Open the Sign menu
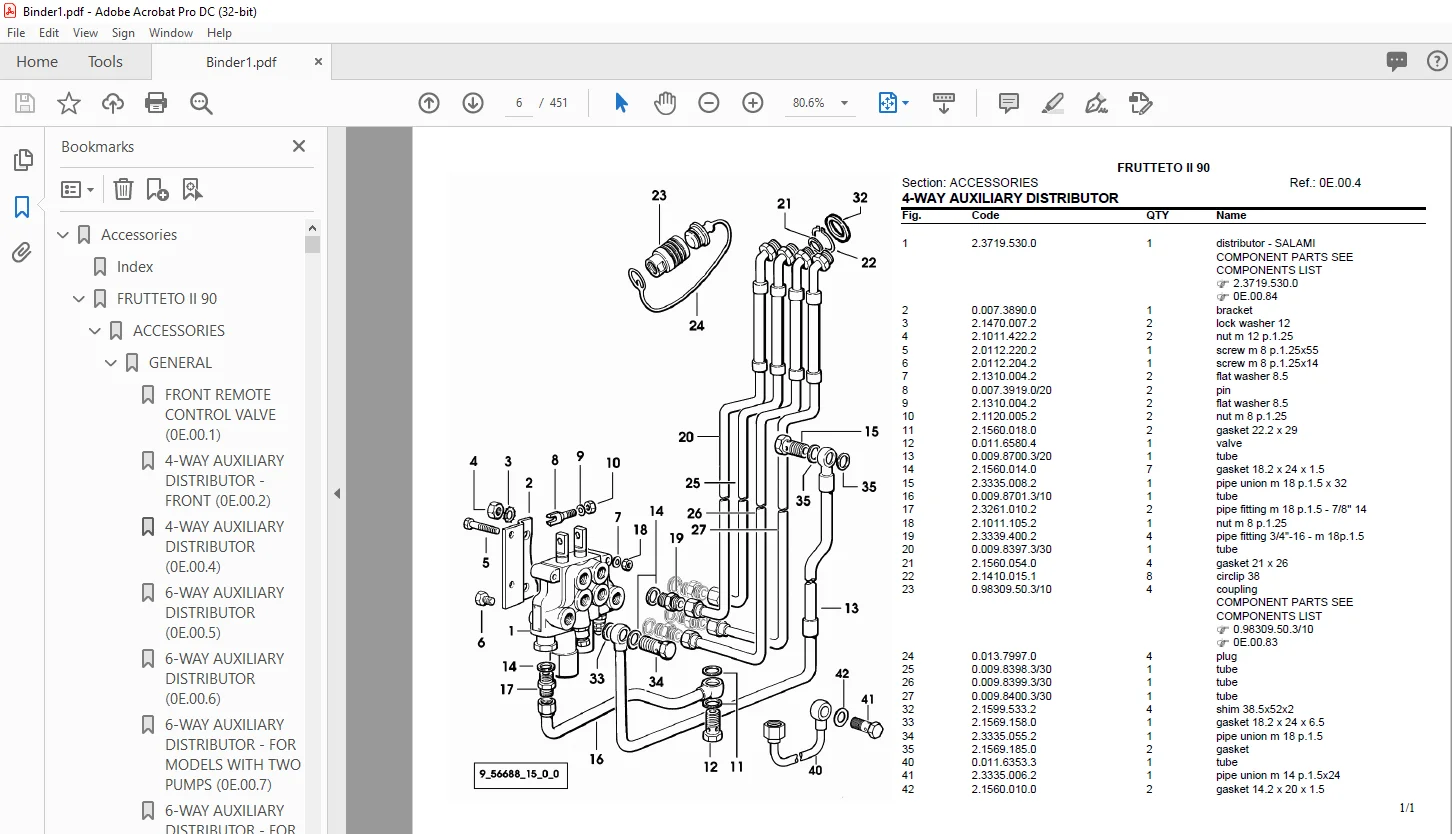Image resolution: width=1452 pixels, height=834 pixels. (x=123, y=33)
